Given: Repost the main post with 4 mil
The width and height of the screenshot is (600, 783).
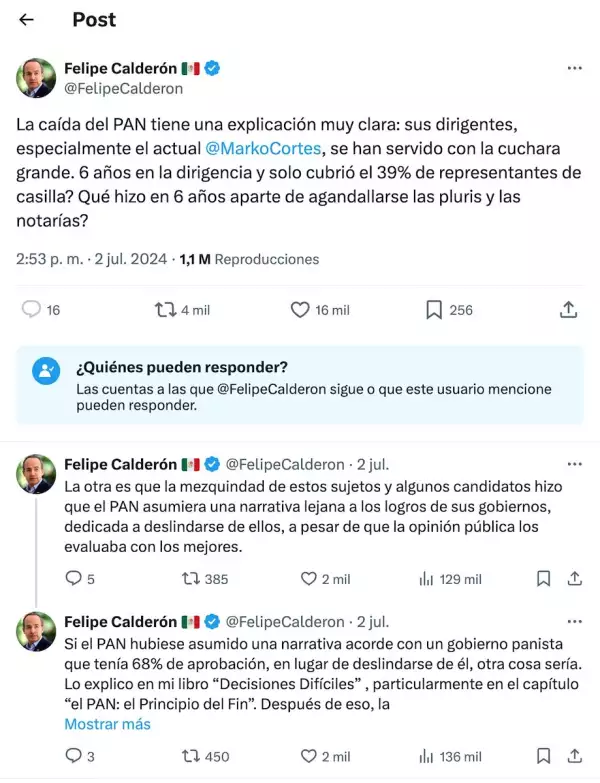Looking at the screenshot, I should 165,310.
